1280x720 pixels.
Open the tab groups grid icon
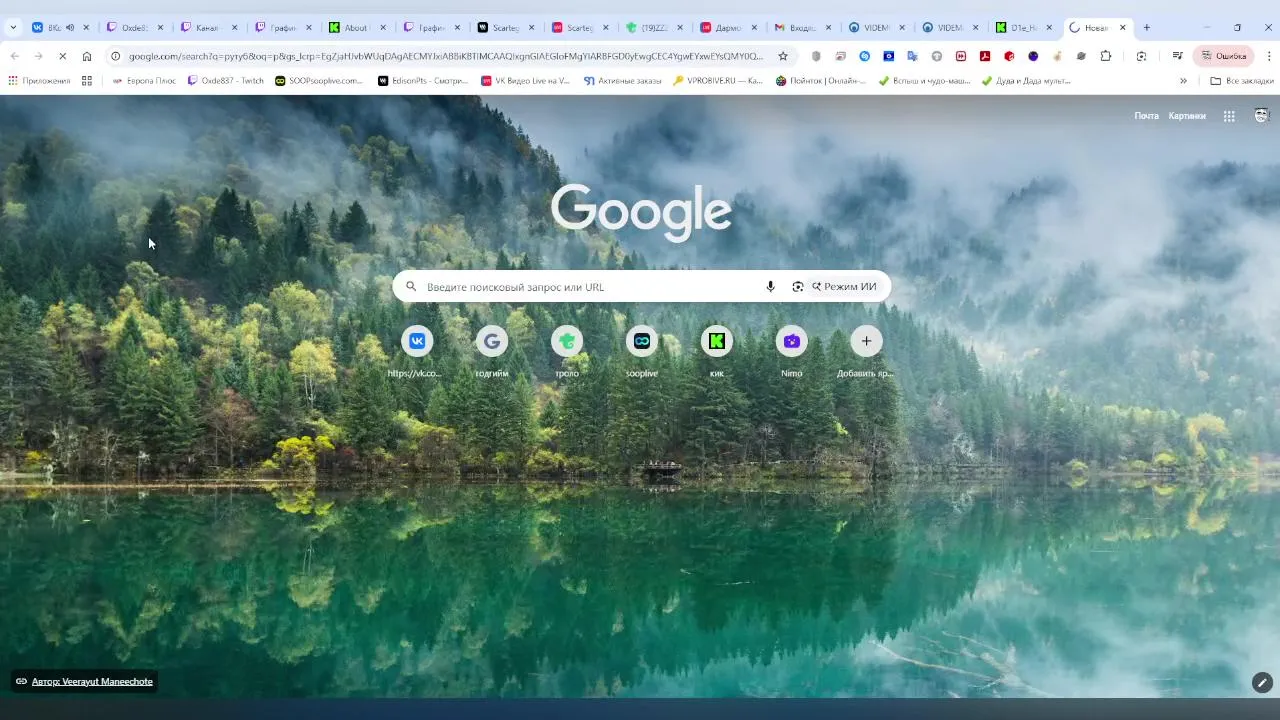pyautogui.click(x=87, y=81)
